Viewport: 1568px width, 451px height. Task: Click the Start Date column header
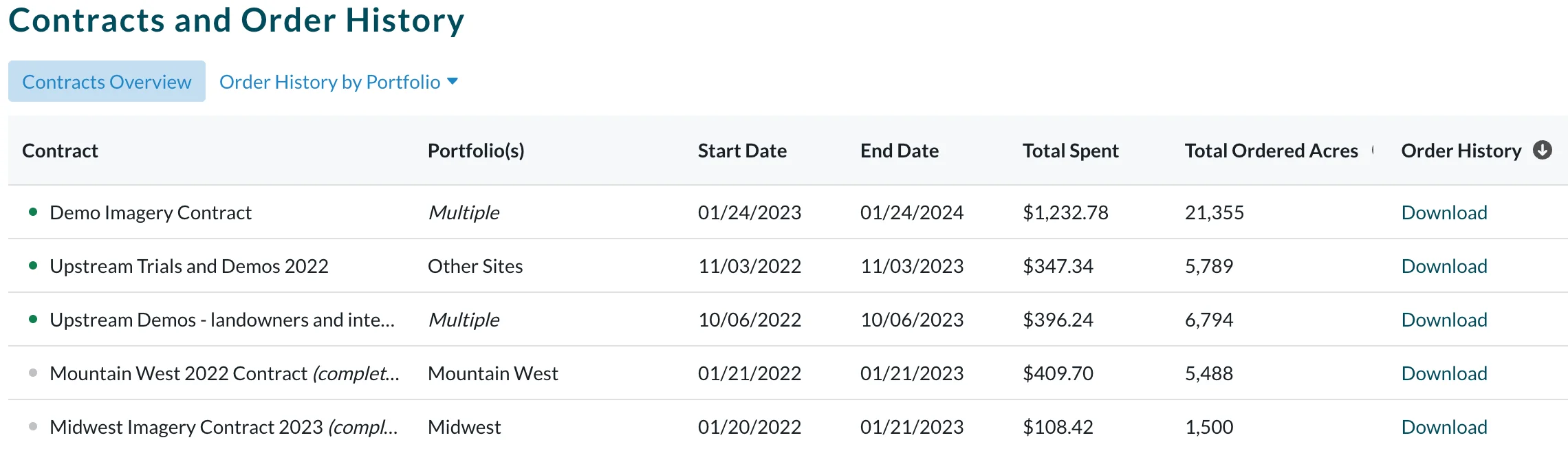pyautogui.click(x=742, y=151)
